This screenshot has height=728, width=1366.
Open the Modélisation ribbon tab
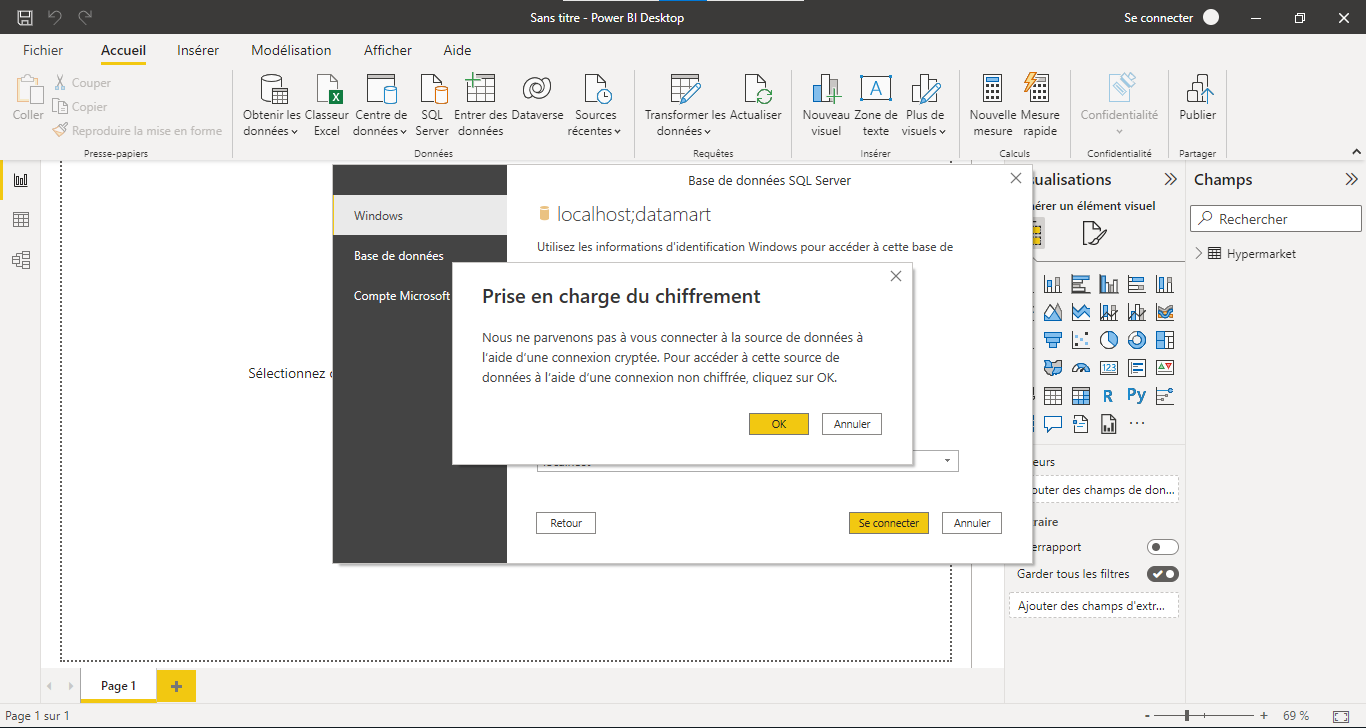pos(291,50)
